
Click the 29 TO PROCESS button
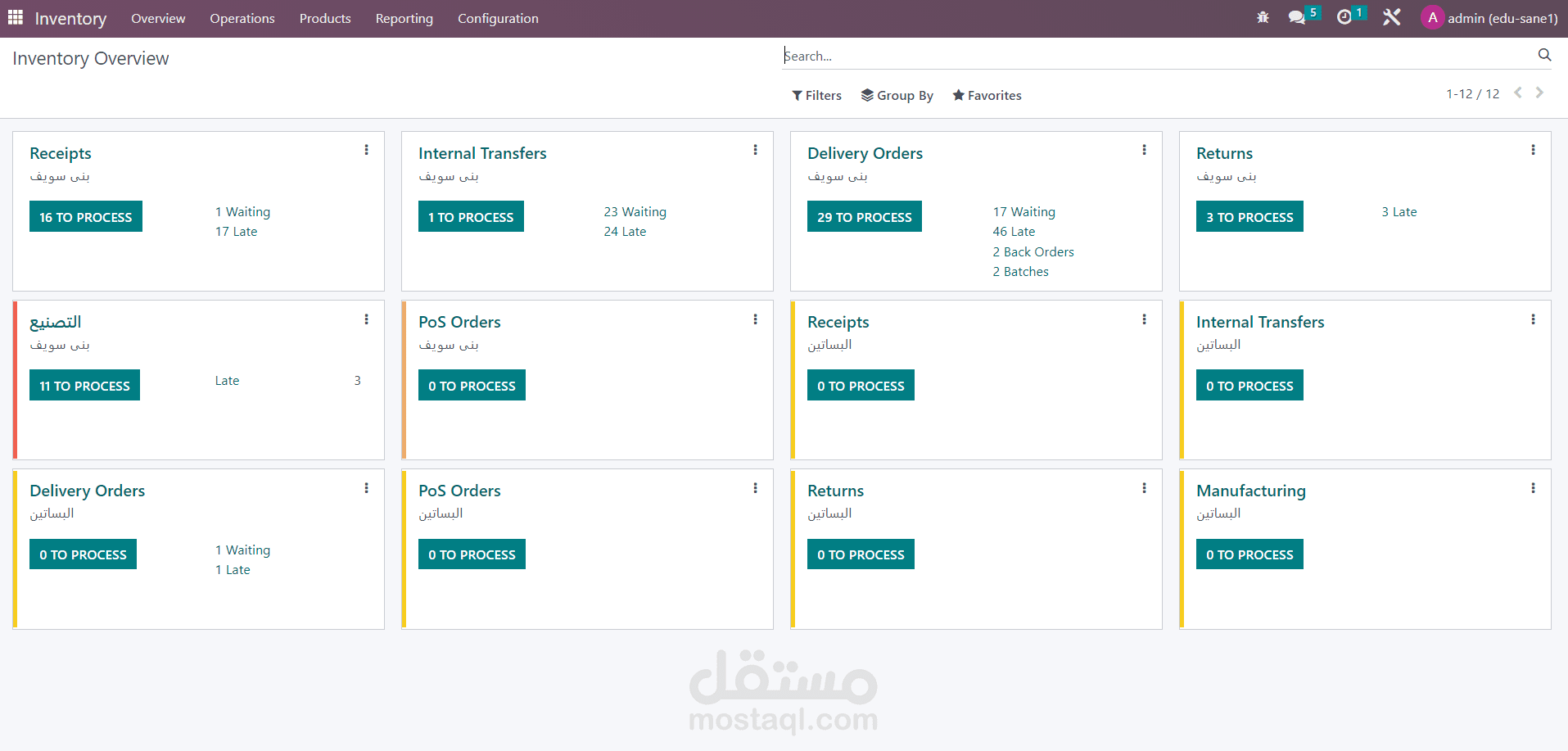tap(865, 216)
